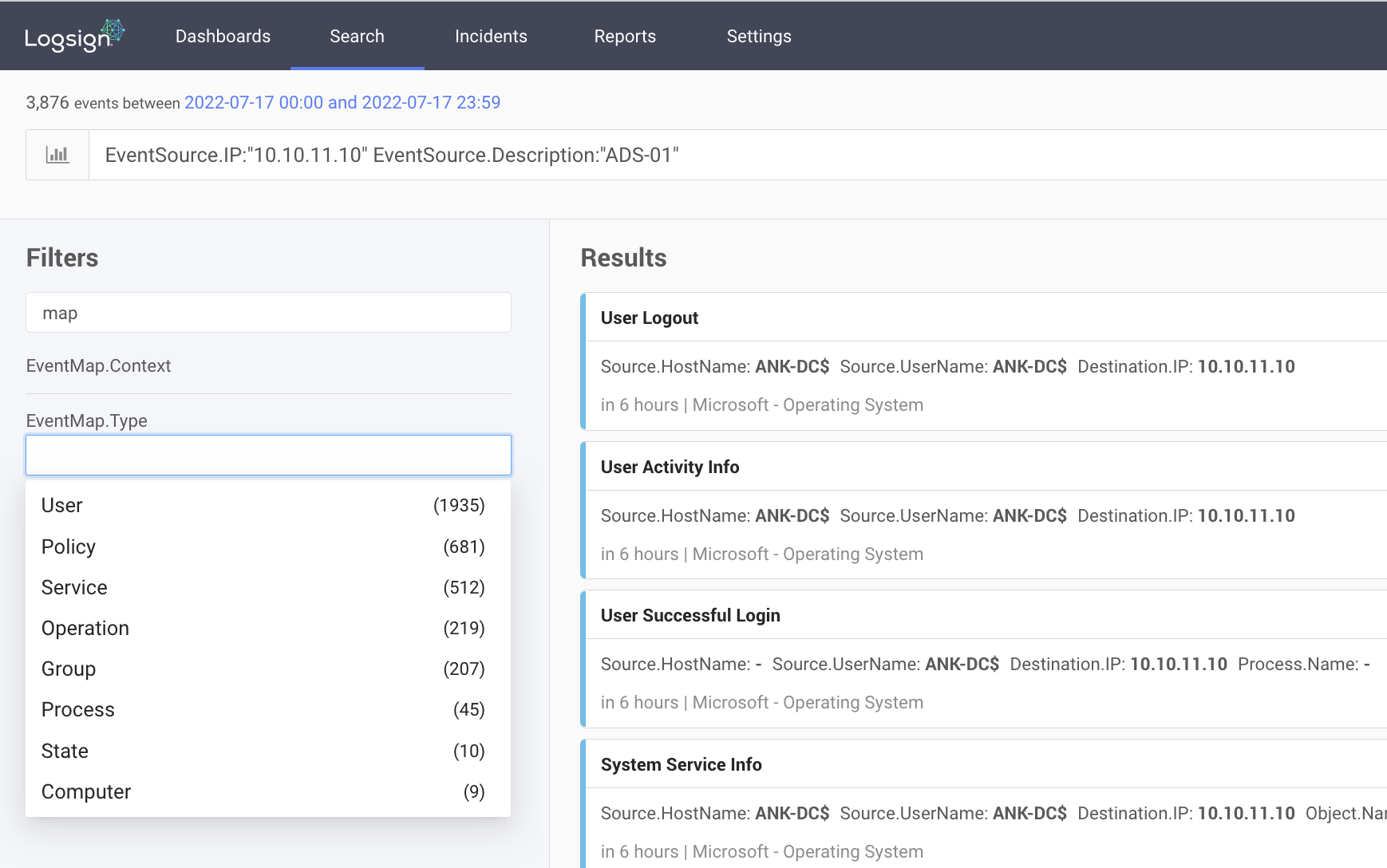Open the User Successful Login result

tap(690, 615)
